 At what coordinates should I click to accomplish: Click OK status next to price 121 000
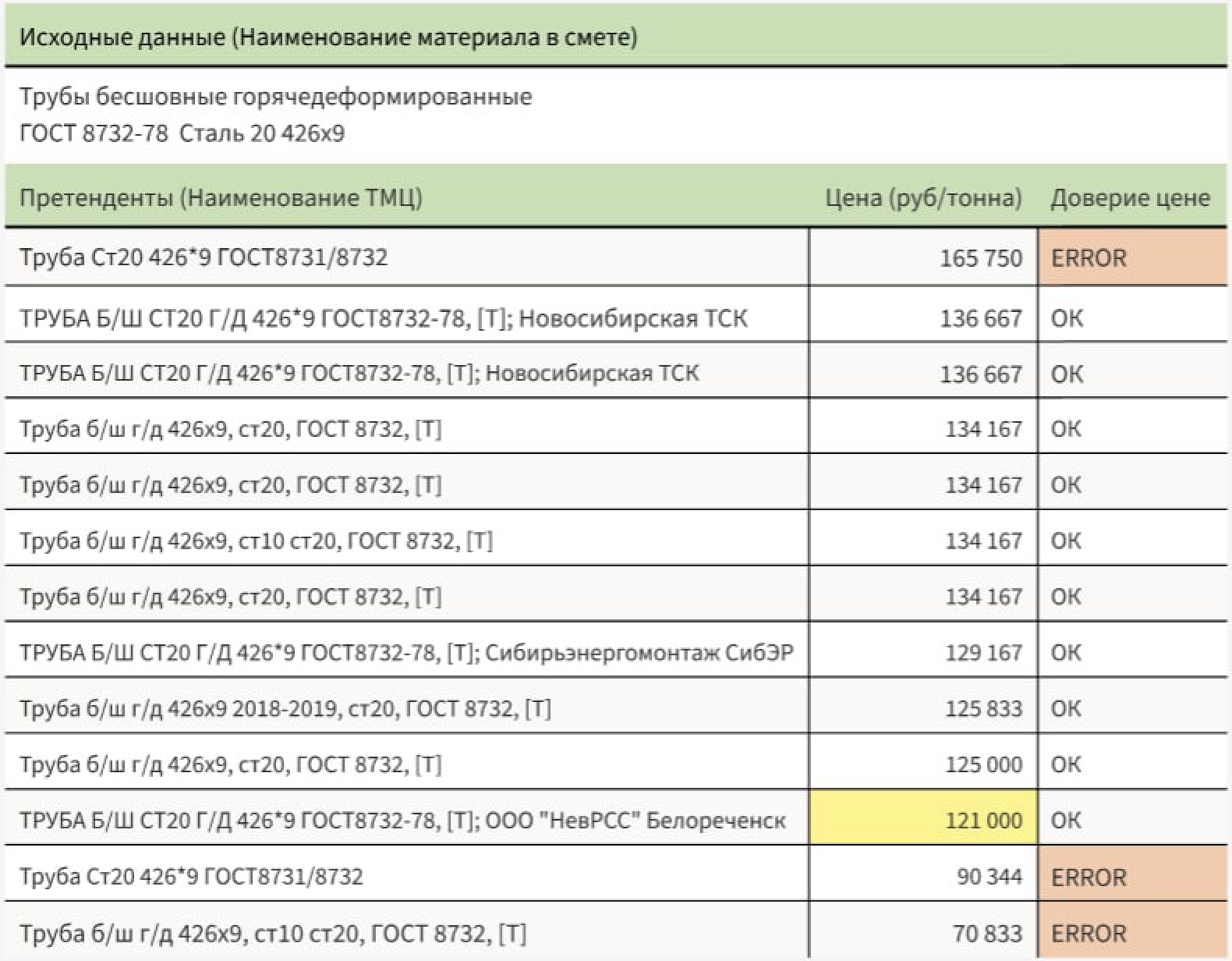[1066, 820]
